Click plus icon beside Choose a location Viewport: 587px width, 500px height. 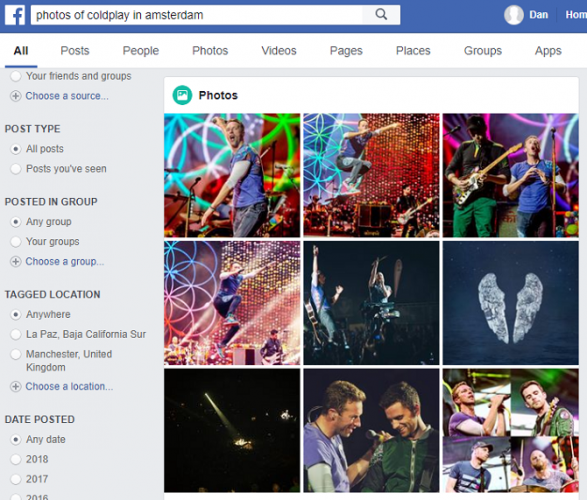[x=15, y=387]
